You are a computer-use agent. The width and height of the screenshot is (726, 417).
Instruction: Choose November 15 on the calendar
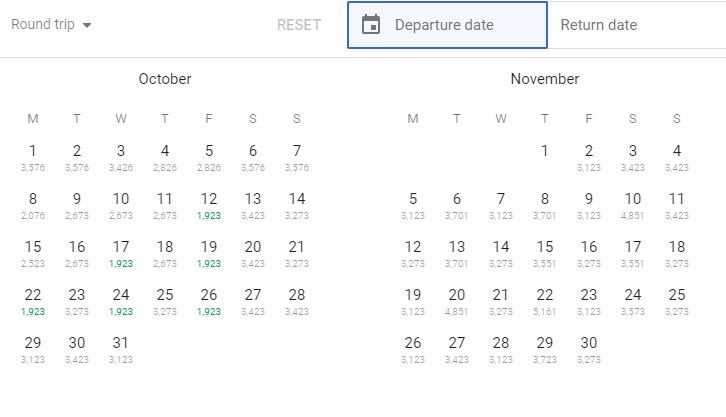point(545,252)
